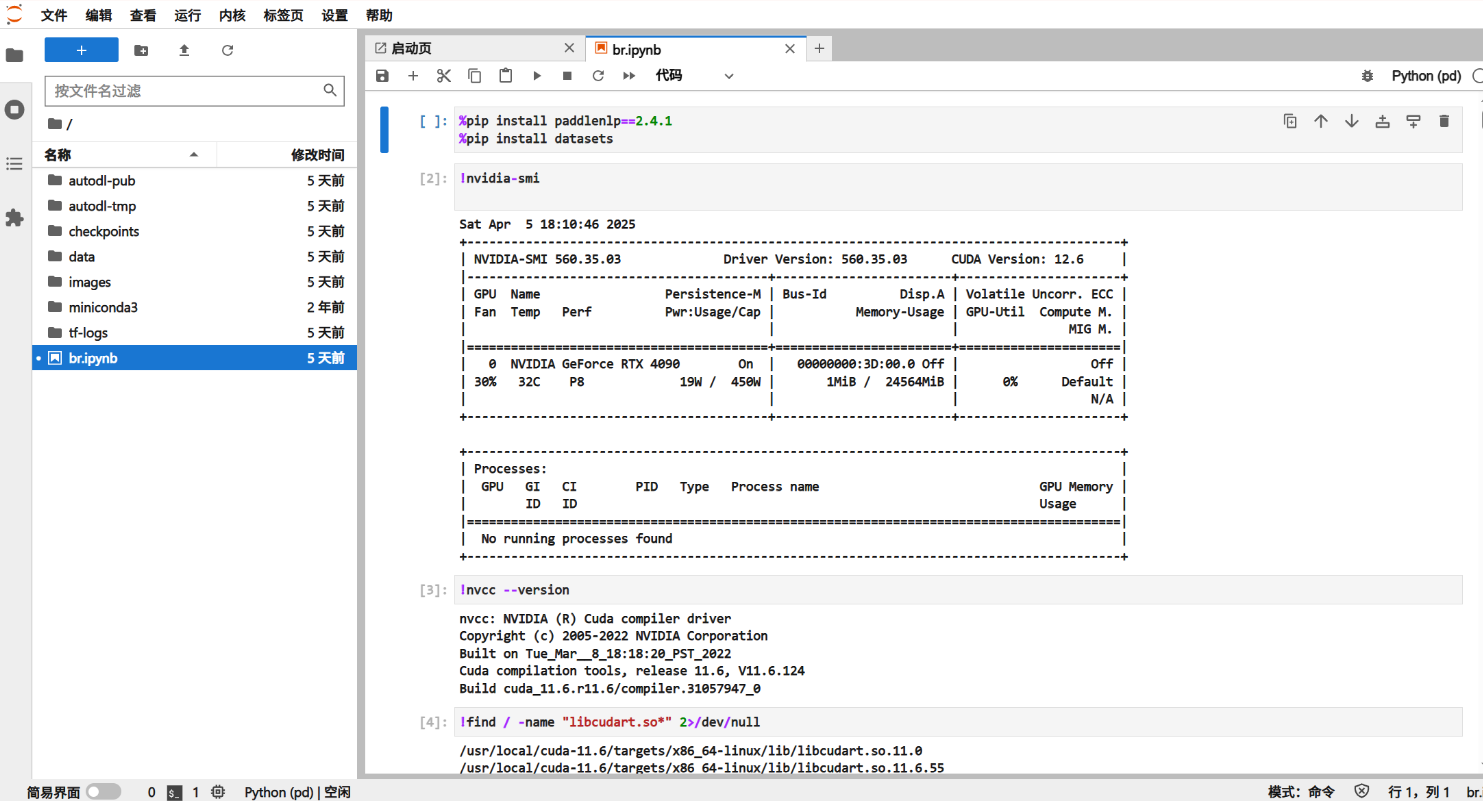Toggle the 简易界面 simple interface switch
Screen dimensions: 1483x801
(x=103, y=792)
